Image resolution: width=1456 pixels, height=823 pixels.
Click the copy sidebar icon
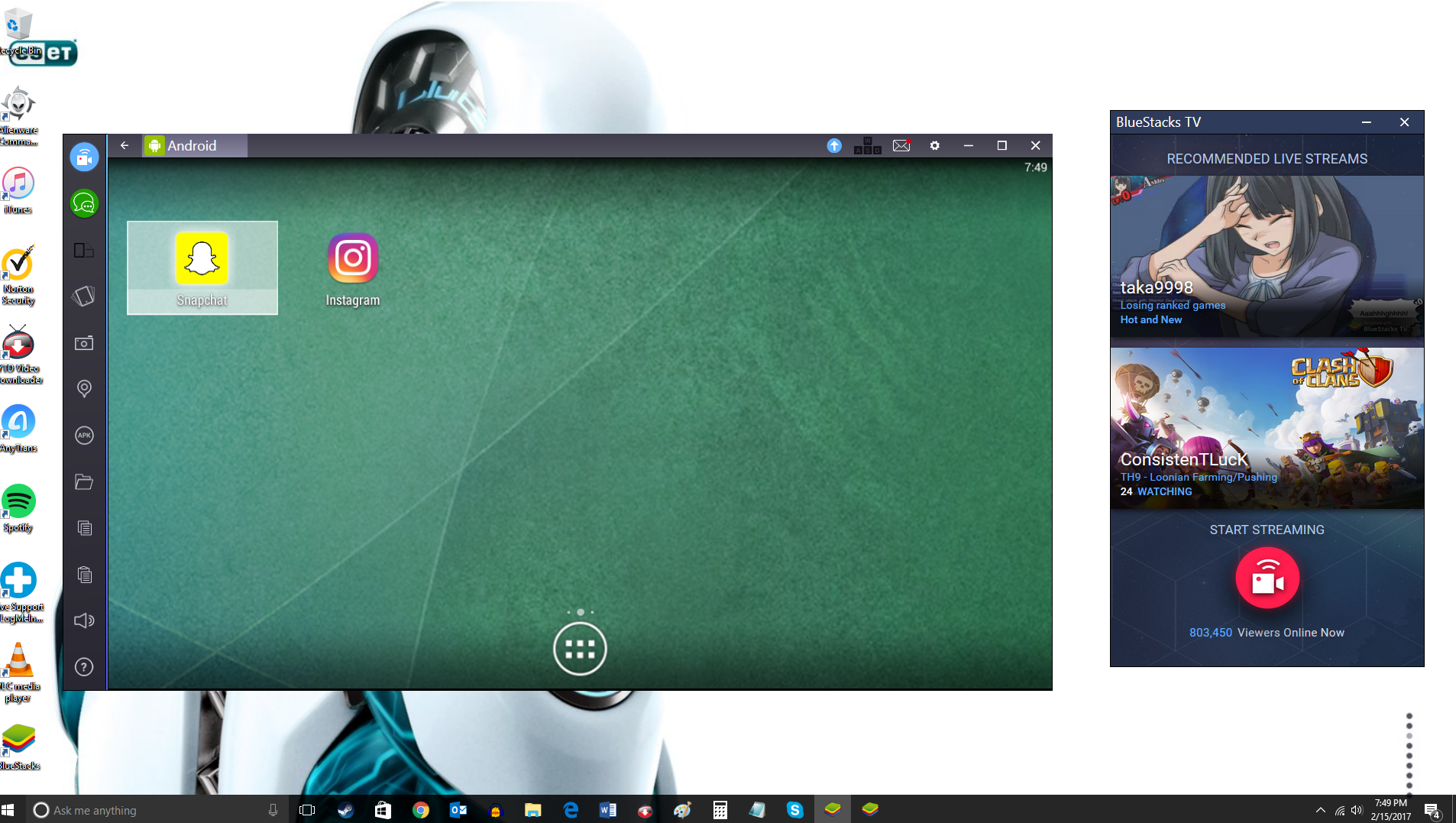(84, 528)
